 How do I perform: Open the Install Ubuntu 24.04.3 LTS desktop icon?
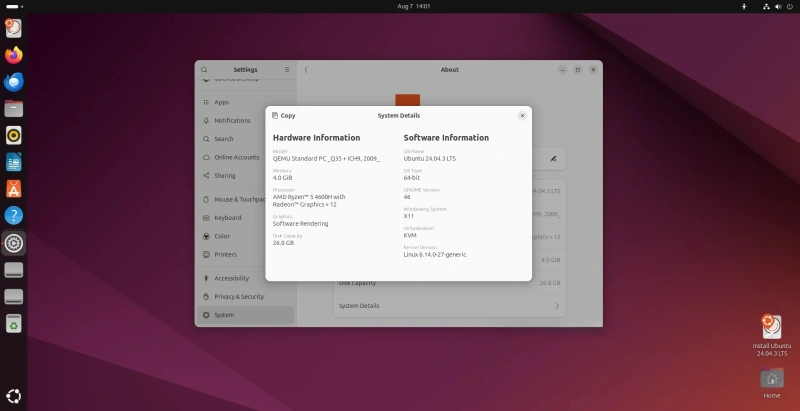pyautogui.click(x=771, y=336)
